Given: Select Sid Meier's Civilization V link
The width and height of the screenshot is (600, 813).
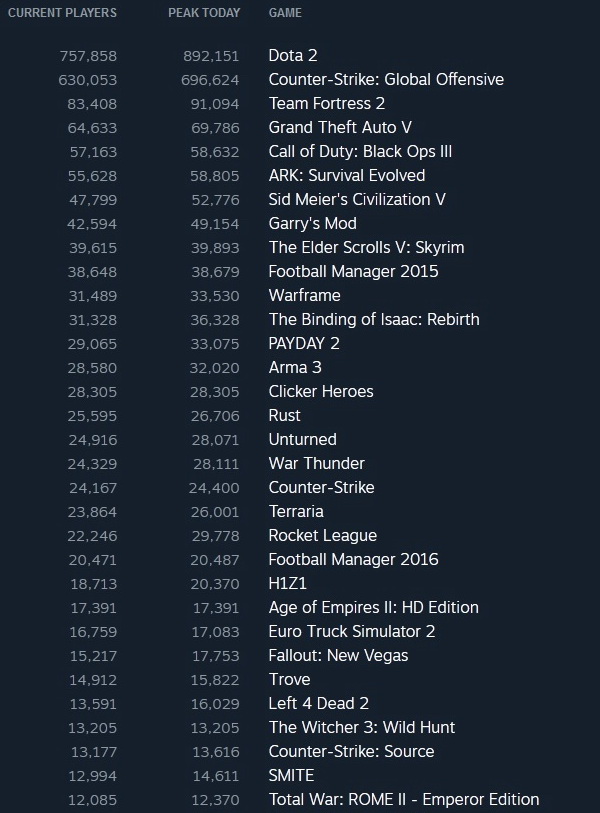Looking at the screenshot, I should click(x=357, y=199).
